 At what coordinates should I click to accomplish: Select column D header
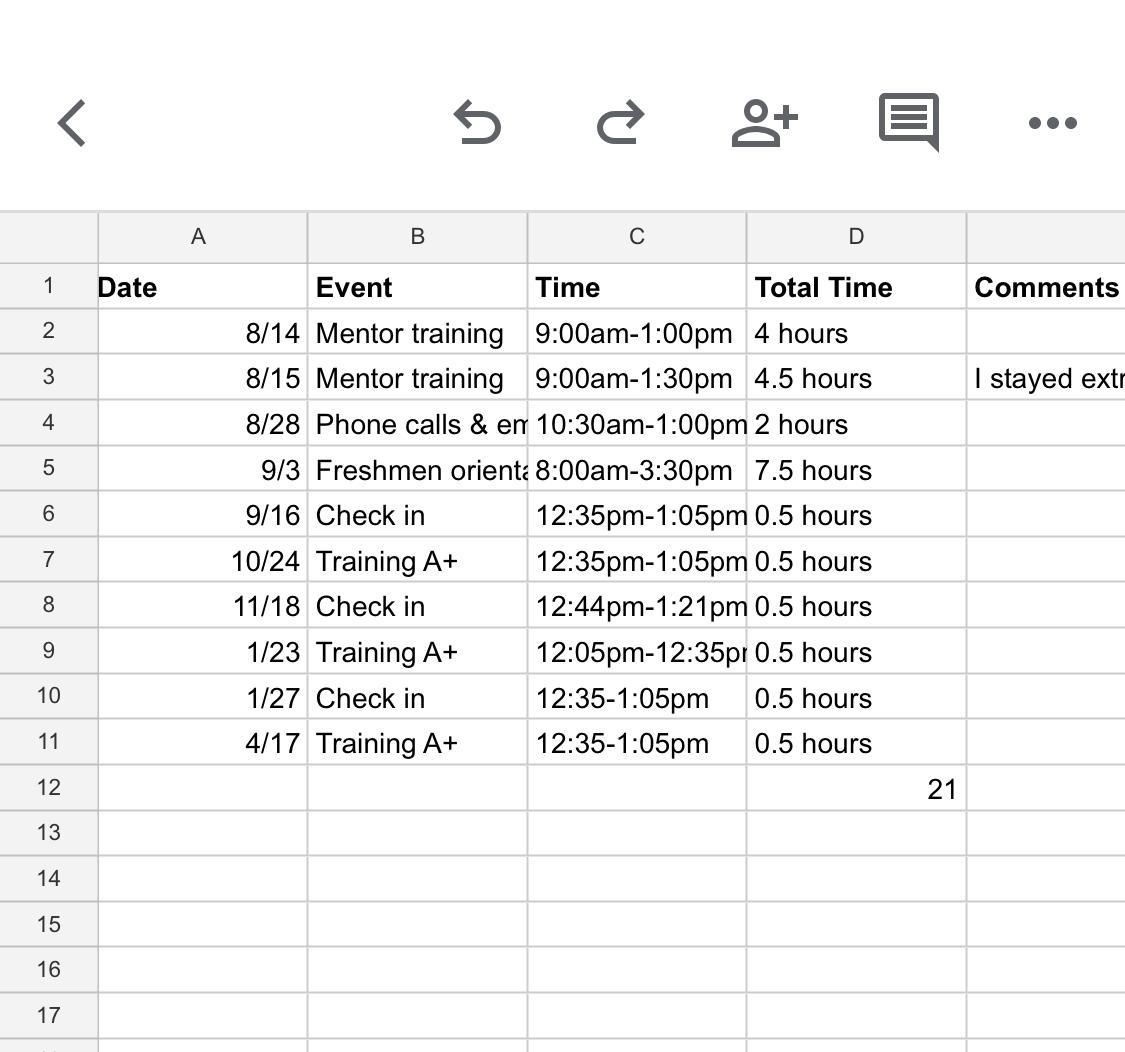(x=855, y=237)
